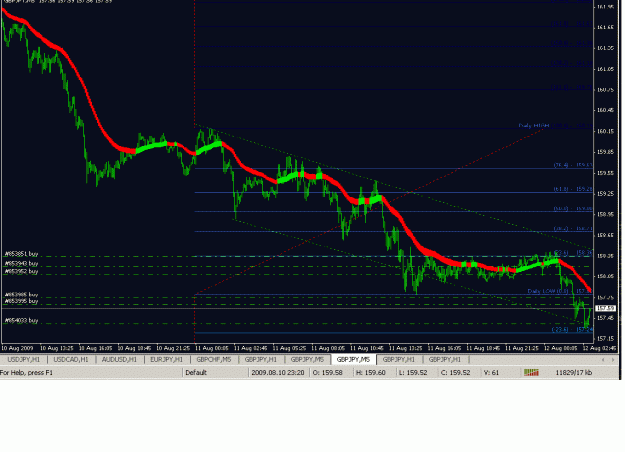Open the GBPCHF,M5 chart tab
The image size is (625, 452).
pos(214,360)
